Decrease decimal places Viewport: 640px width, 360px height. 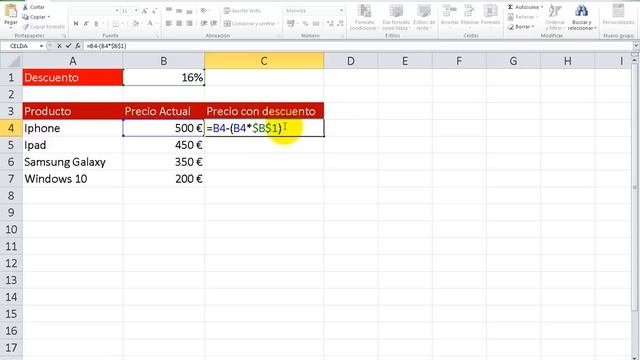pyautogui.click(x=340, y=24)
